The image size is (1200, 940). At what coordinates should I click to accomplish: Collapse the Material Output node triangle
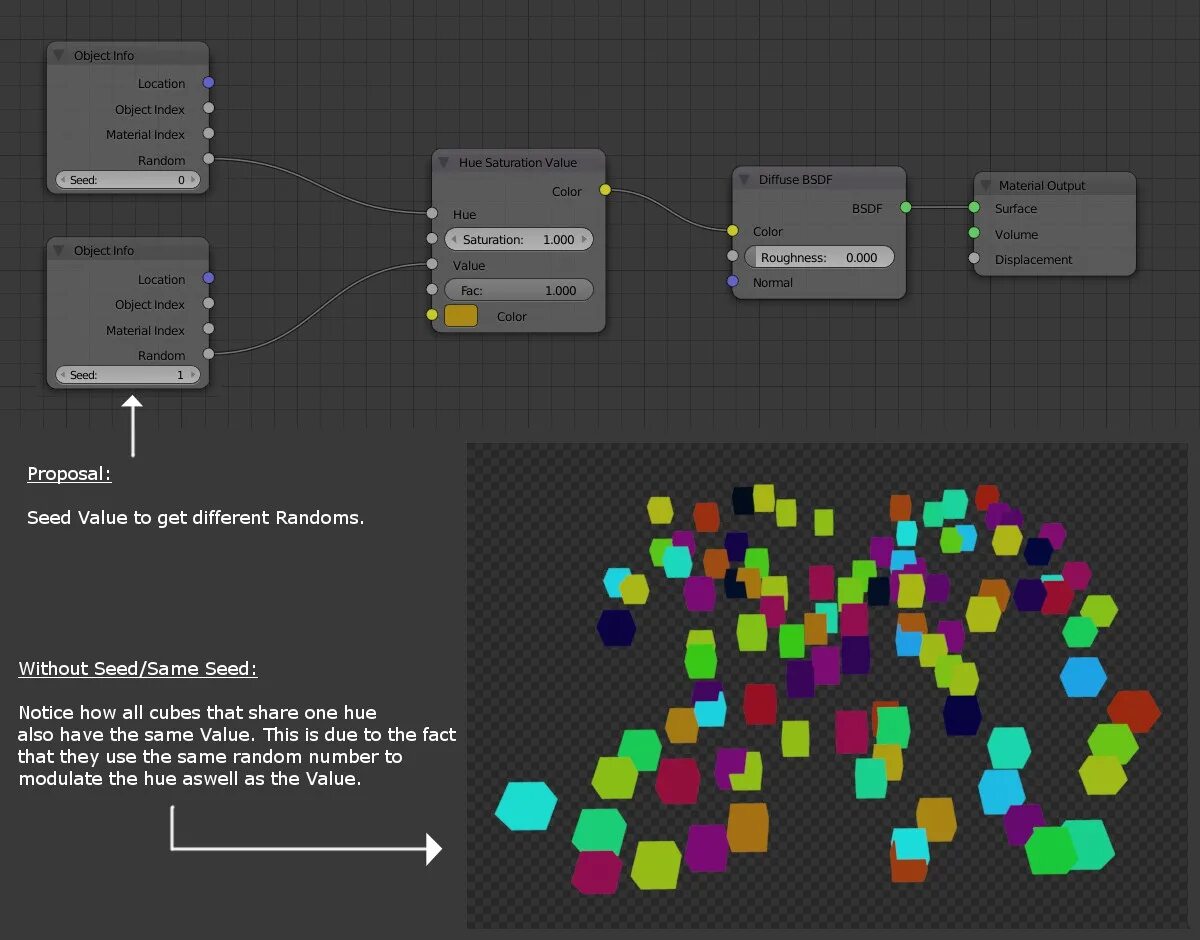click(x=984, y=185)
